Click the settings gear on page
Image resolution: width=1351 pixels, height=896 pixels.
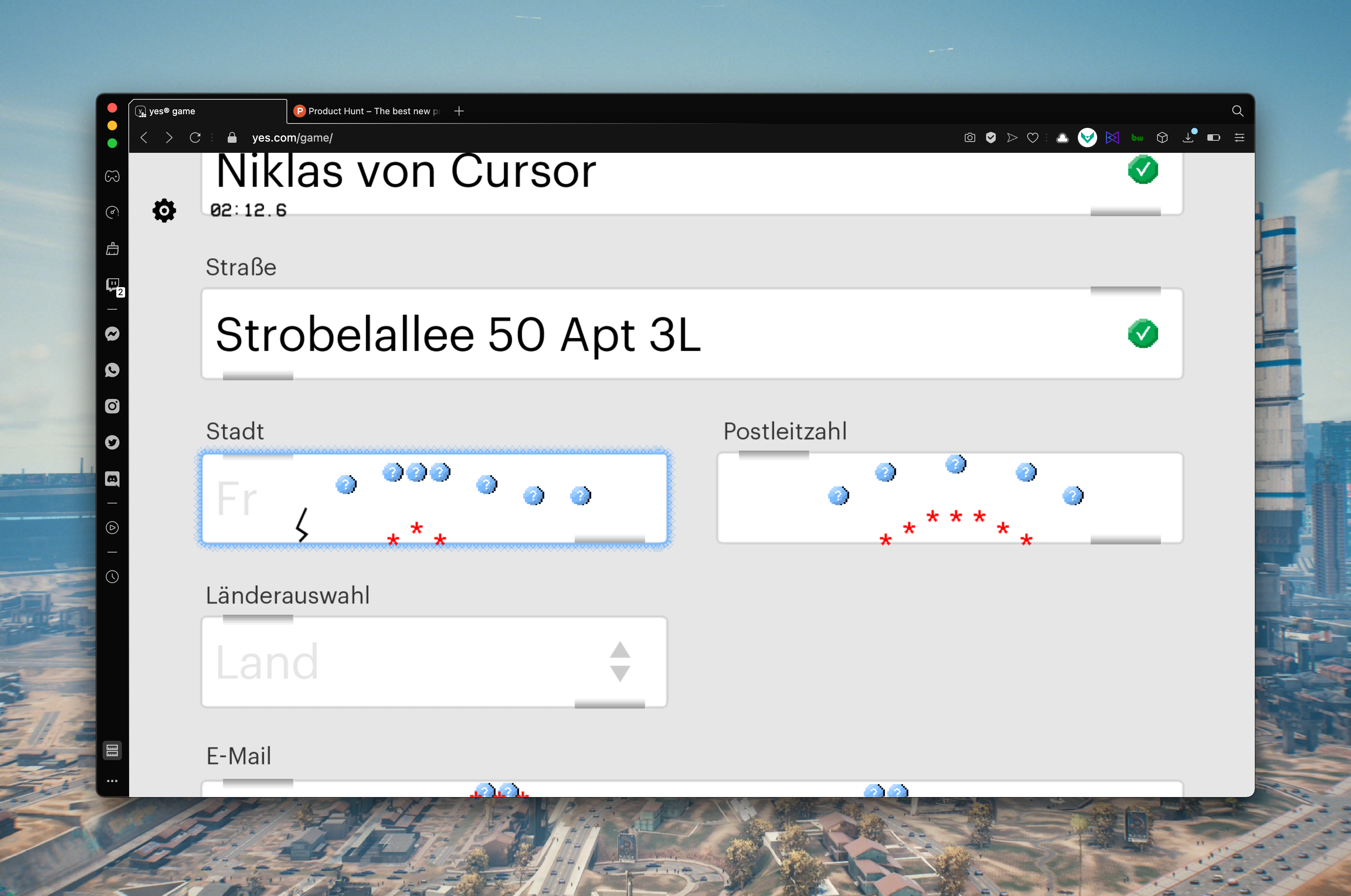click(x=164, y=211)
